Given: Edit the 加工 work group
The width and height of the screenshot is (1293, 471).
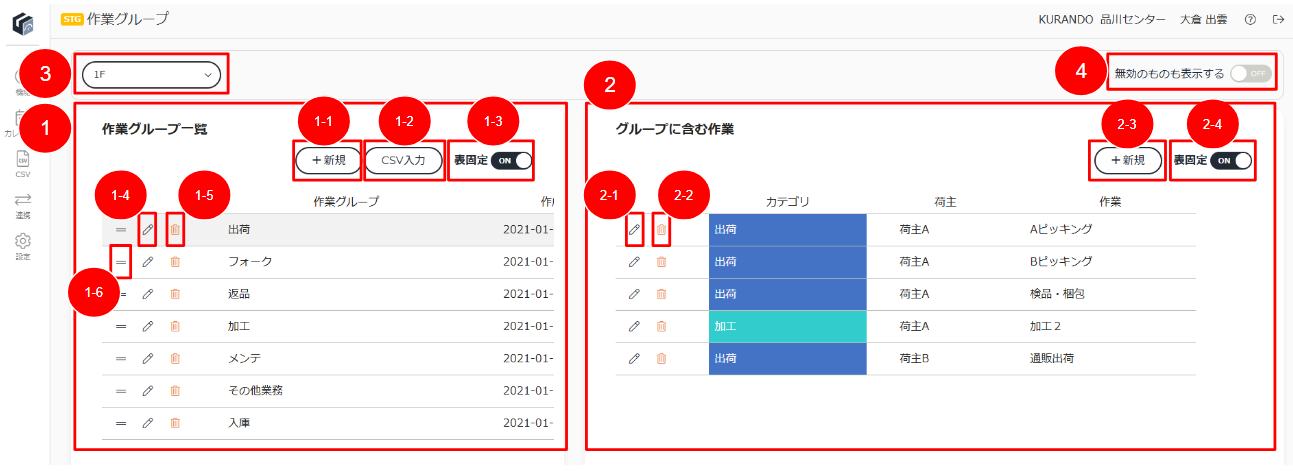Looking at the screenshot, I should (148, 326).
